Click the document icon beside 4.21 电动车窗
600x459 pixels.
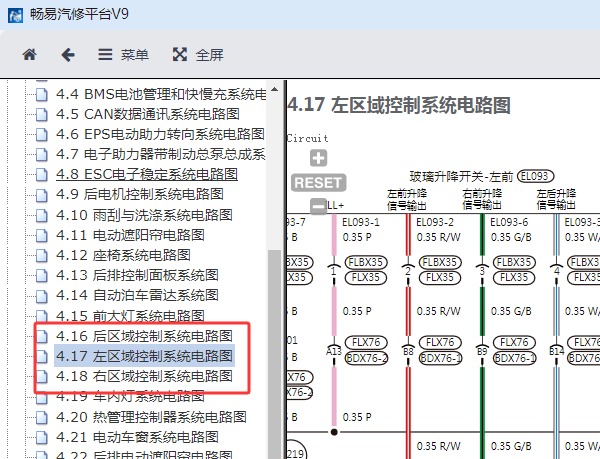[x=42, y=437]
